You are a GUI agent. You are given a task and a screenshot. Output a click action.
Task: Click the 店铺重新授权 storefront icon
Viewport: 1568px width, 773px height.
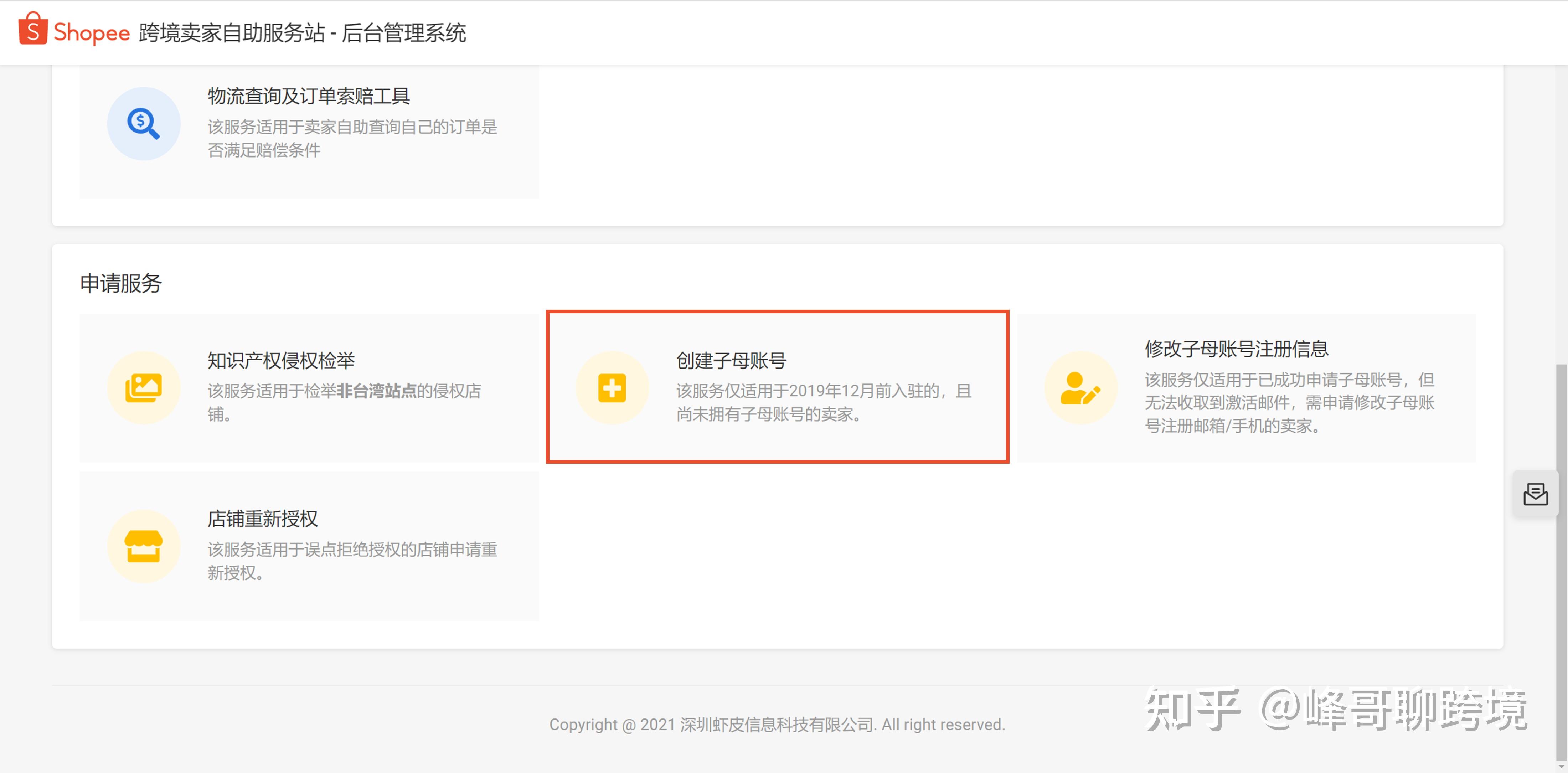(144, 547)
